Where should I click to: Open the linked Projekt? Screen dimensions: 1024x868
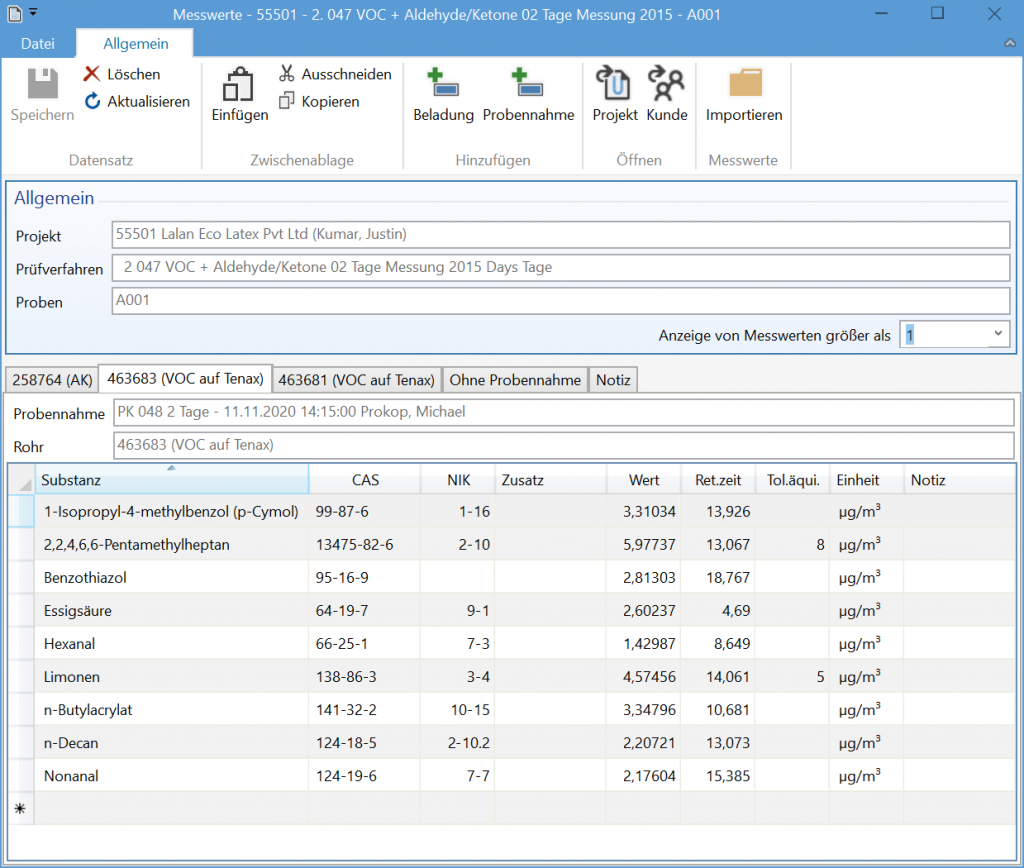(x=614, y=84)
